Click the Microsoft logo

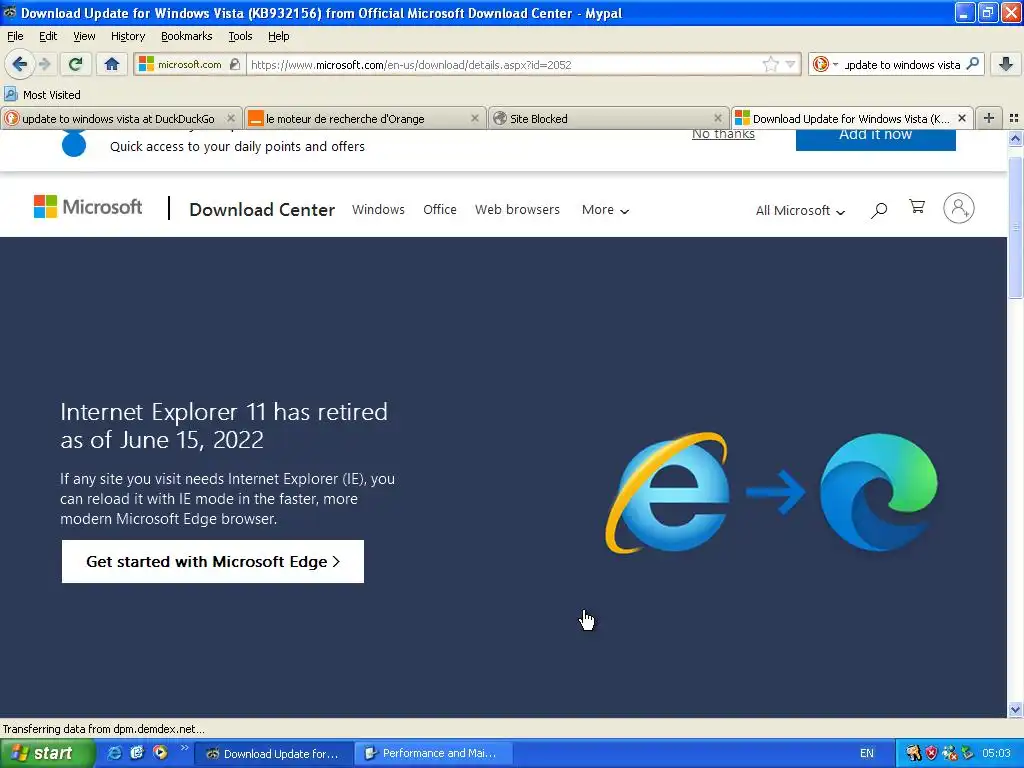[x=88, y=207]
